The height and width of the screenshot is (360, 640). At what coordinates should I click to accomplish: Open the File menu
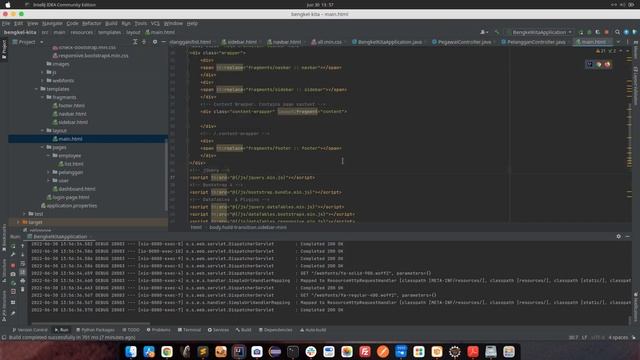(x=6, y=23)
